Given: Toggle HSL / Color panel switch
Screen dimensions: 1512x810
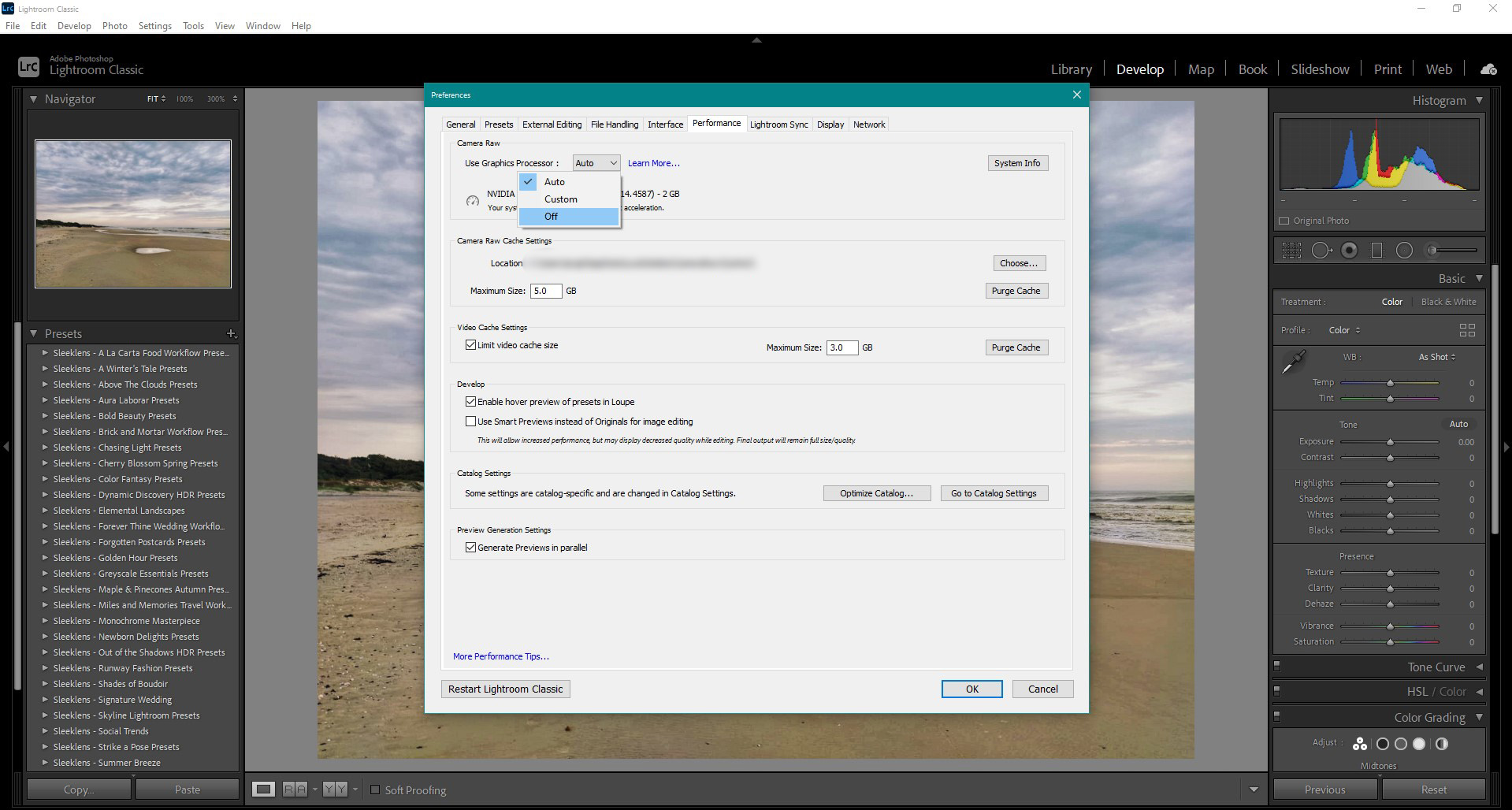Looking at the screenshot, I should [1277, 691].
